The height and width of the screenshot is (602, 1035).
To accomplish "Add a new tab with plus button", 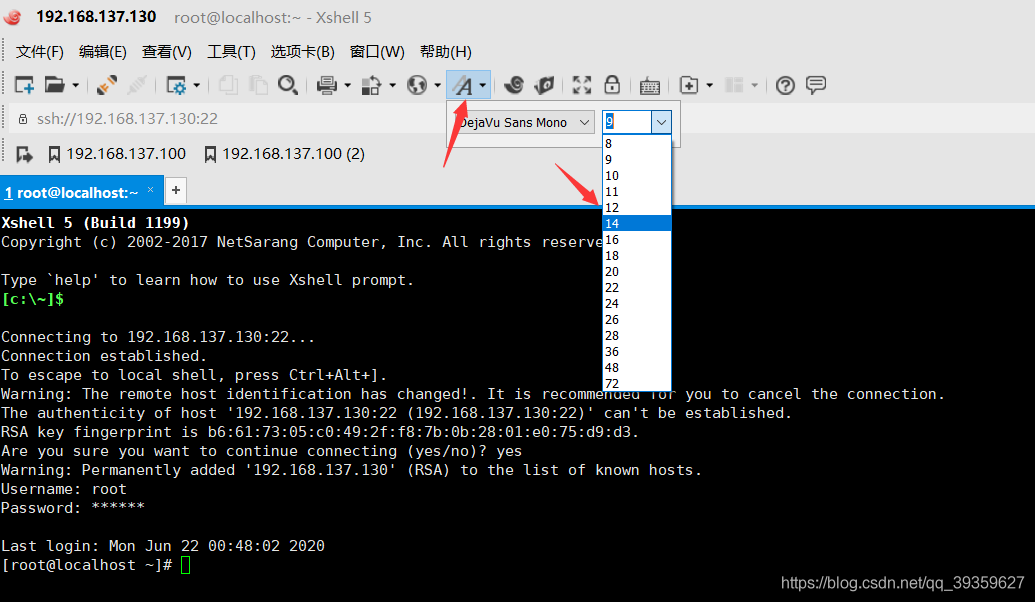I will tap(176, 190).
